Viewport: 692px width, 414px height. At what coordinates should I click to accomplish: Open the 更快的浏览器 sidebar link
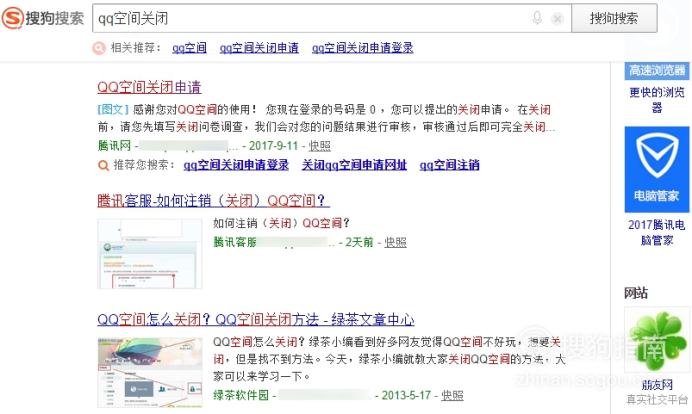coord(657,100)
